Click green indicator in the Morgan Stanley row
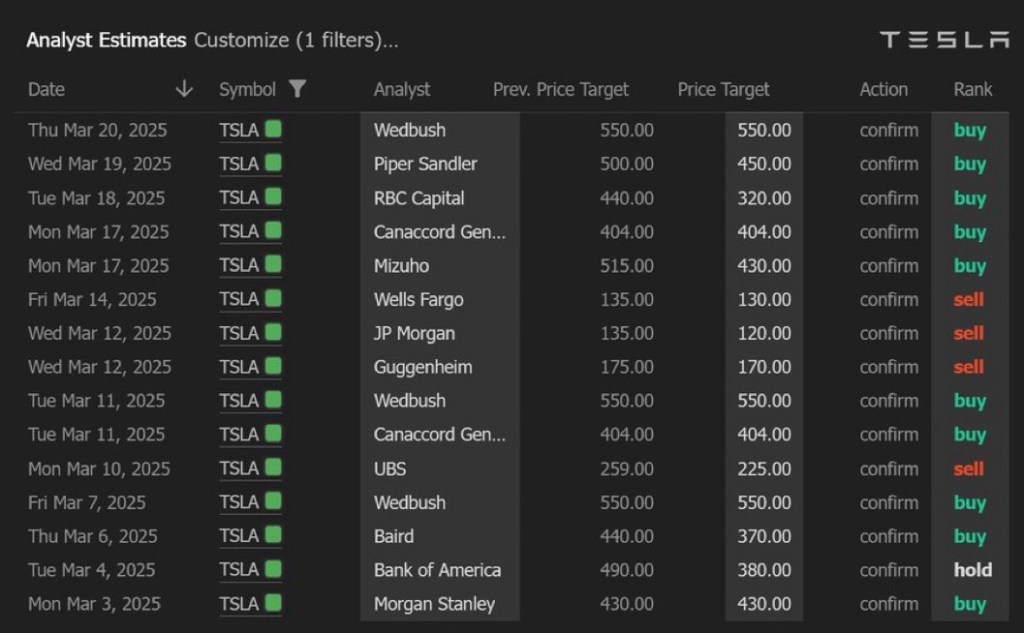 click(273, 604)
